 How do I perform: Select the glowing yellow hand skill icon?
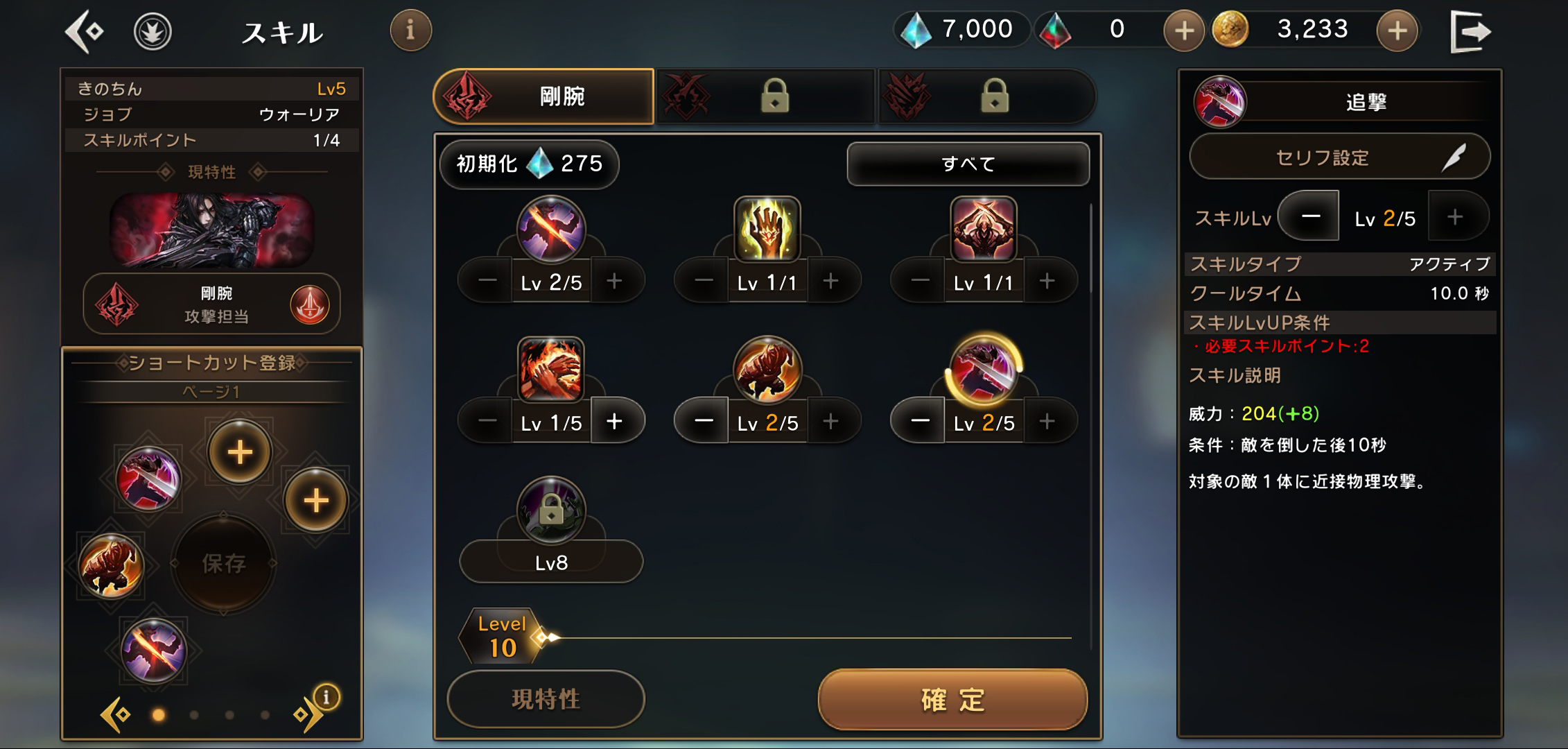point(767,229)
